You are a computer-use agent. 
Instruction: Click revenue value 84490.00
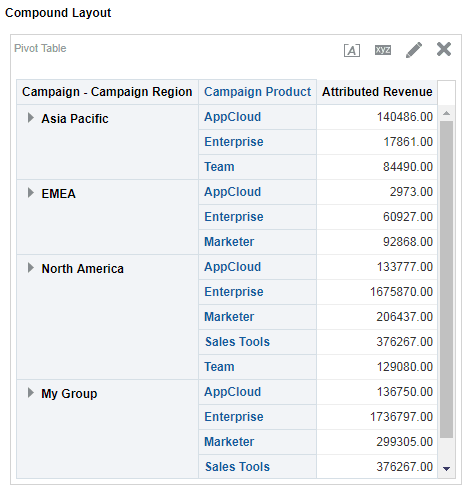click(408, 167)
